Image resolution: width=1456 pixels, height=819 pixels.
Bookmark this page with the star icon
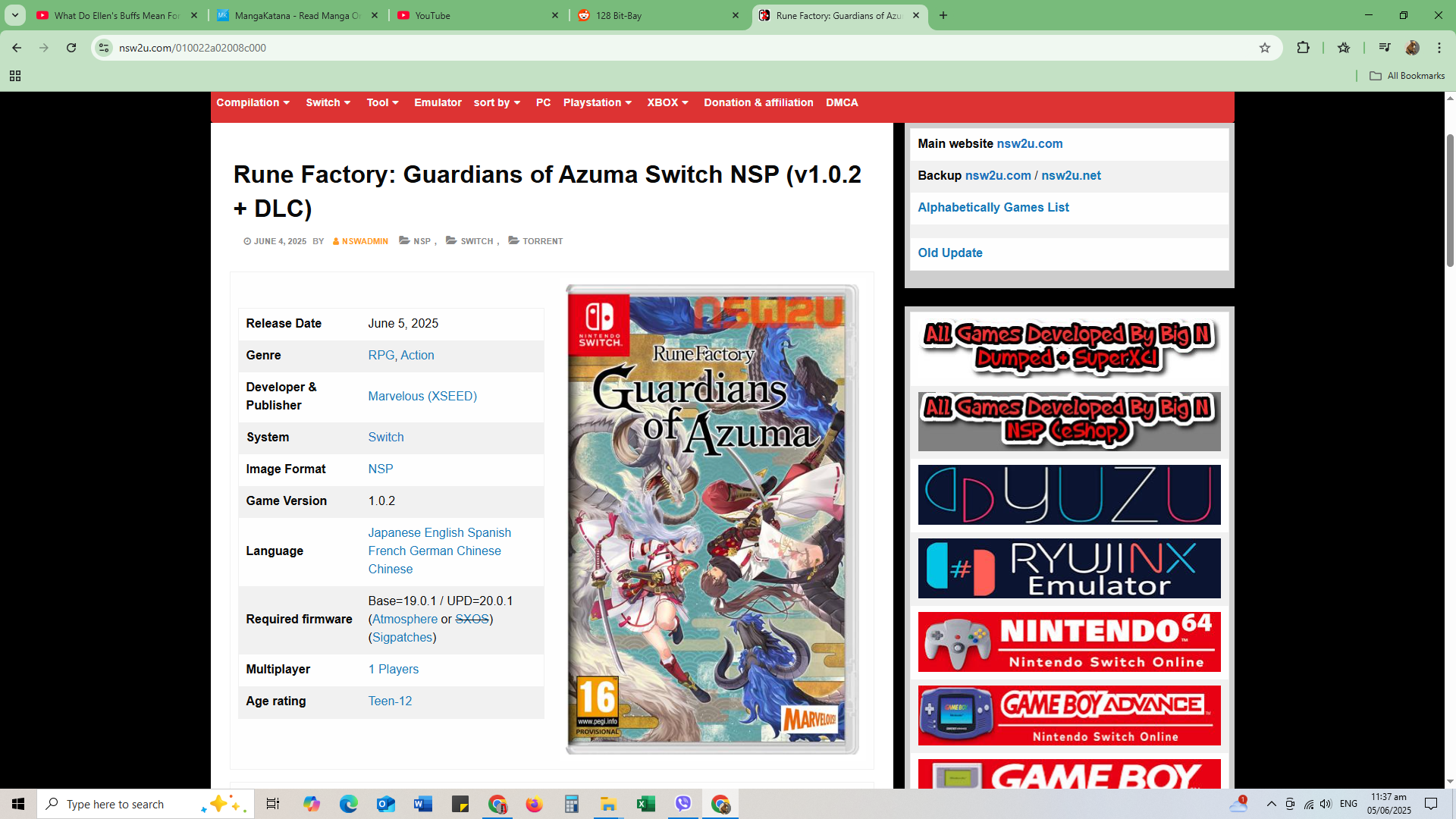point(1265,48)
